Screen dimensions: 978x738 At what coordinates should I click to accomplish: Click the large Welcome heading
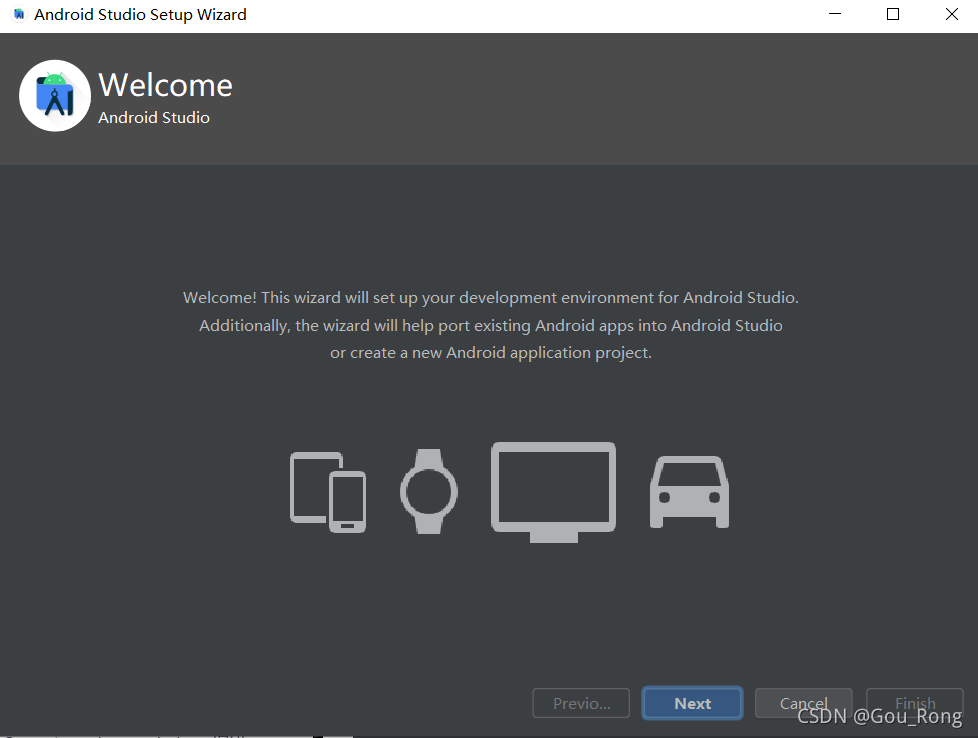point(165,85)
